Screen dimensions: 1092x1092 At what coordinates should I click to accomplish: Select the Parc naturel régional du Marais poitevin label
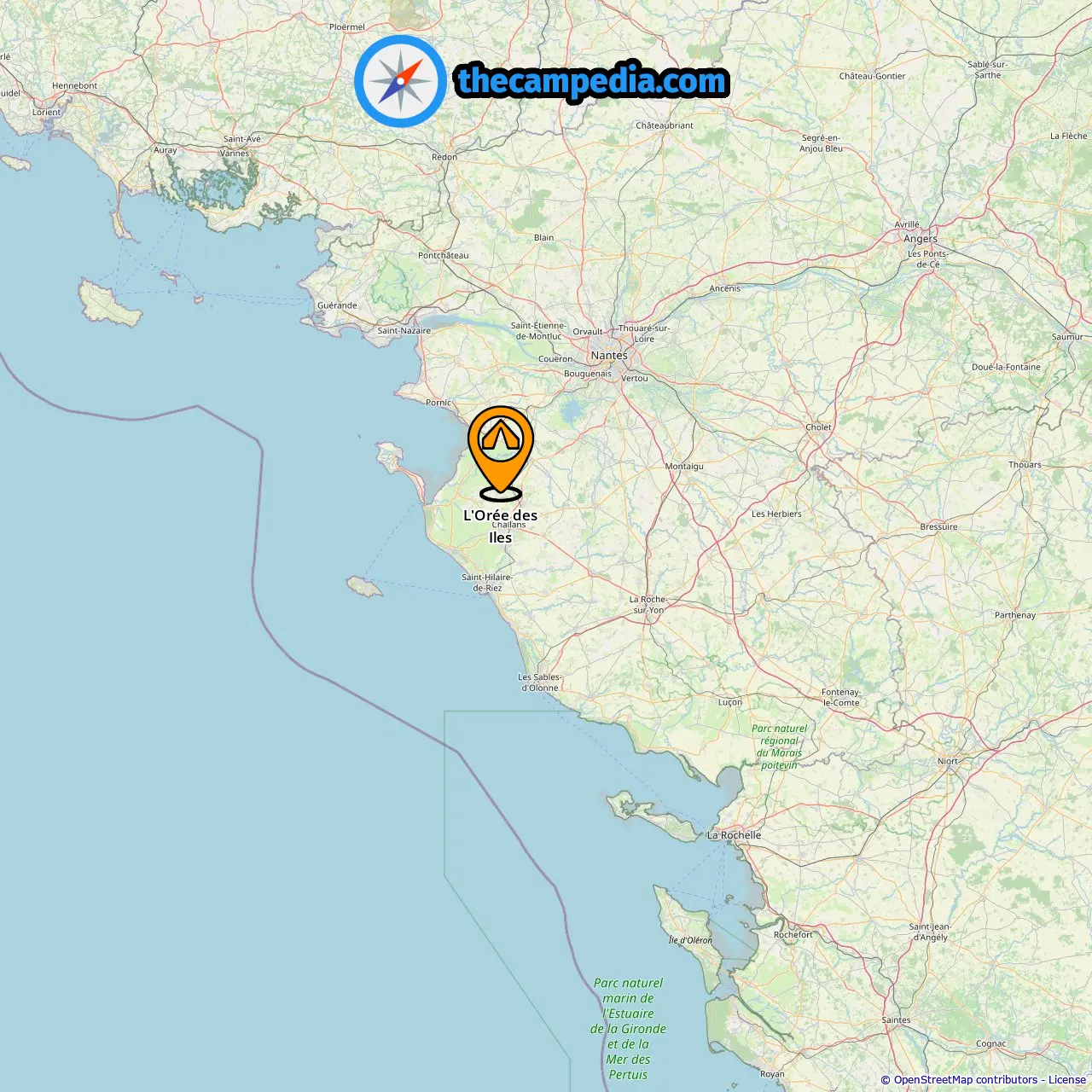click(x=779, y=746)
